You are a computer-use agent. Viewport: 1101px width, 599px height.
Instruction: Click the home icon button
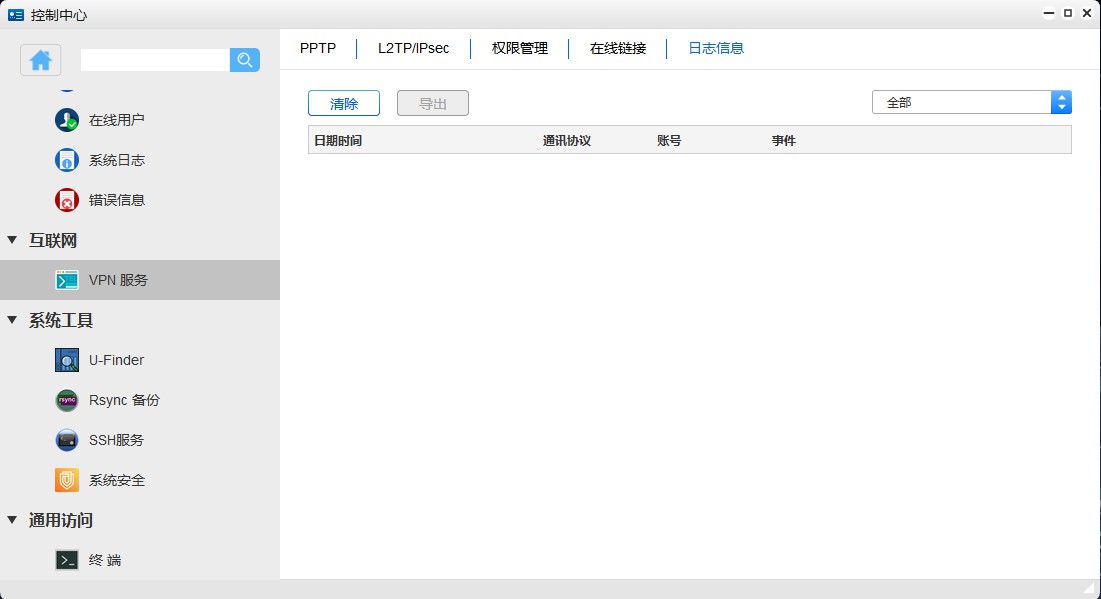click(x=41, y=60)
